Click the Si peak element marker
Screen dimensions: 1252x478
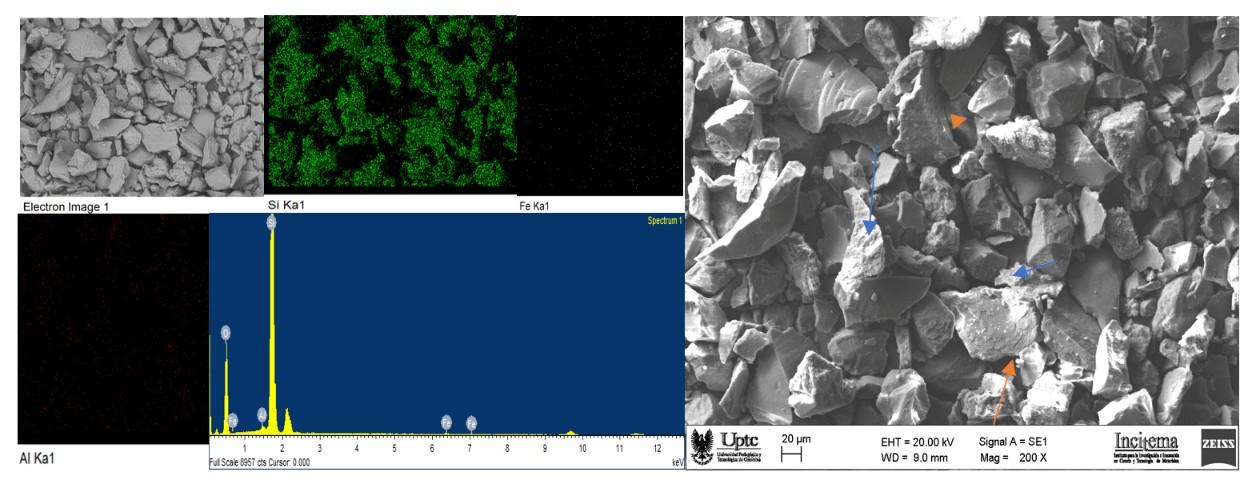[271, 222]
